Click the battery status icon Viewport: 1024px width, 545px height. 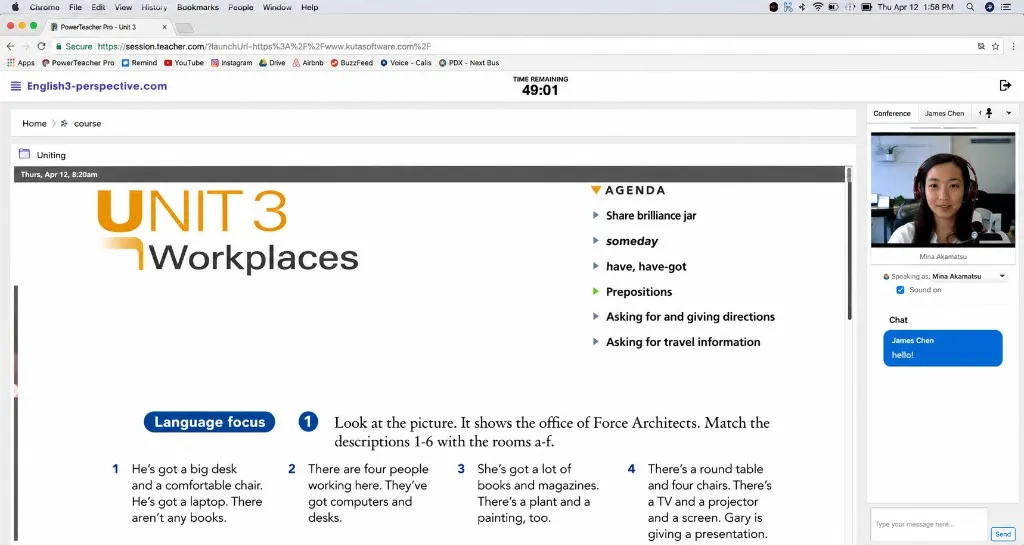click(x=866, y=7)
